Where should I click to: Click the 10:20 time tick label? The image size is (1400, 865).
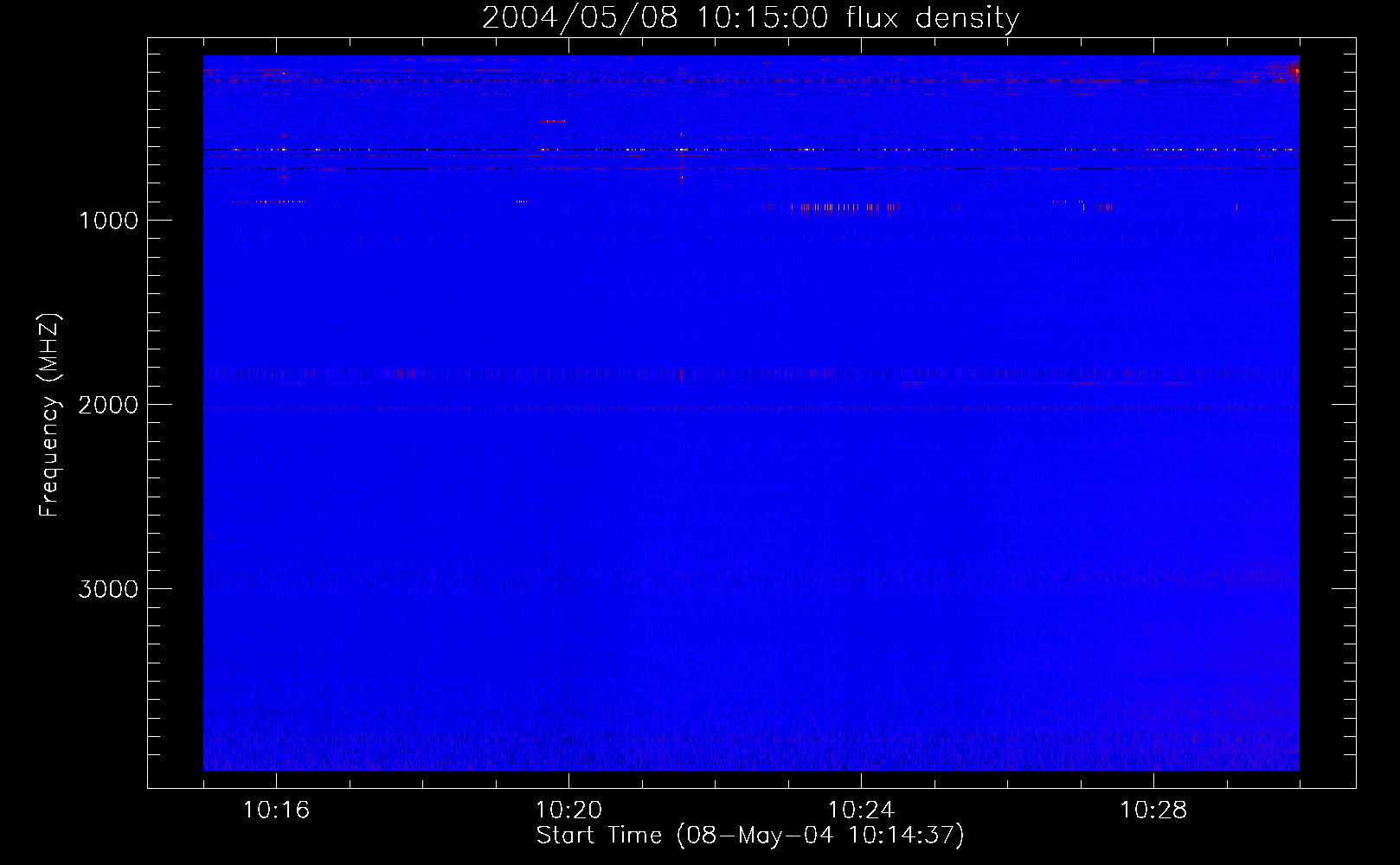click(568, 810)
